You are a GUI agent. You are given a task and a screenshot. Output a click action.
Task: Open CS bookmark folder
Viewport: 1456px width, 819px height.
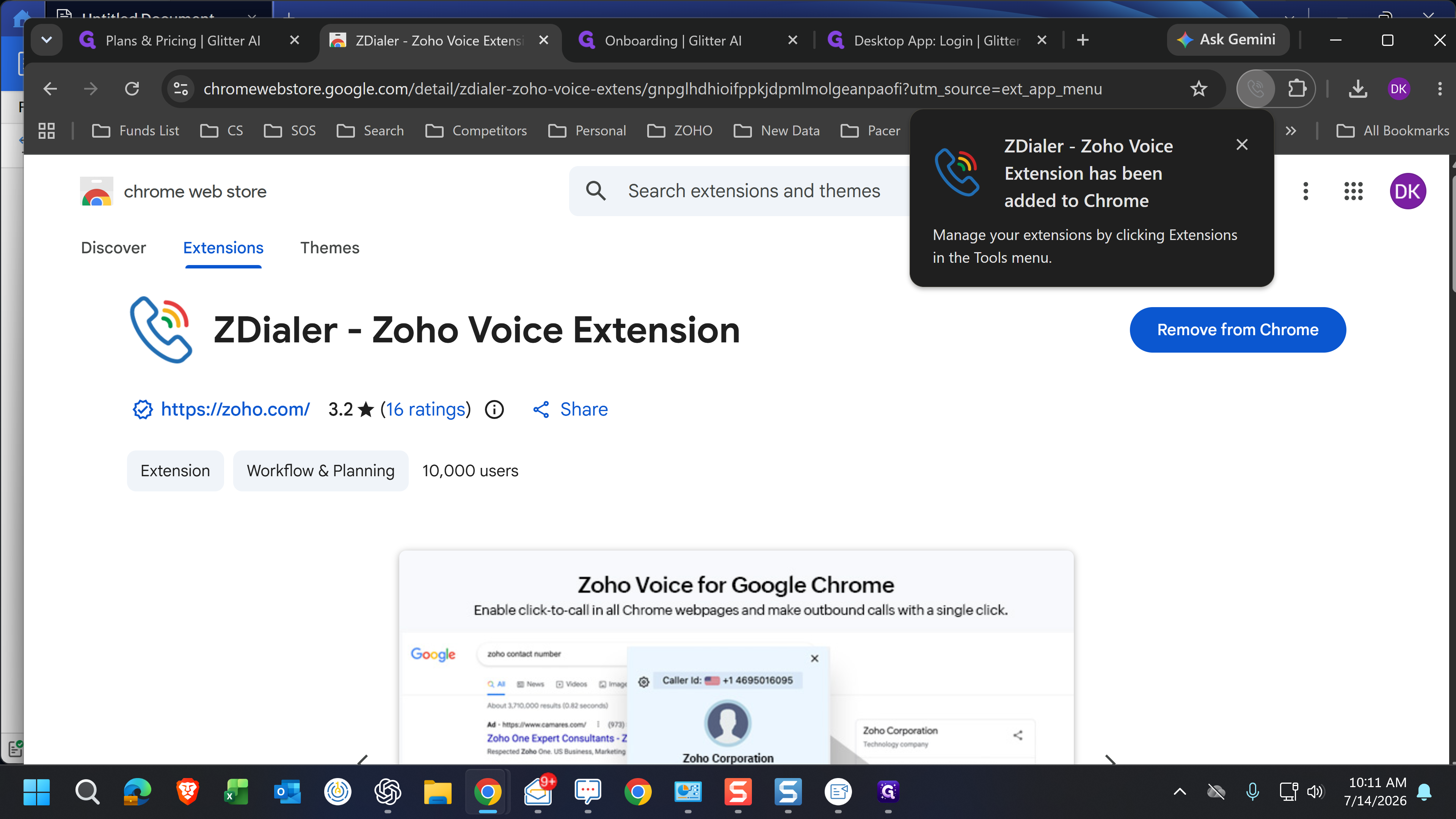click(221, 131)
